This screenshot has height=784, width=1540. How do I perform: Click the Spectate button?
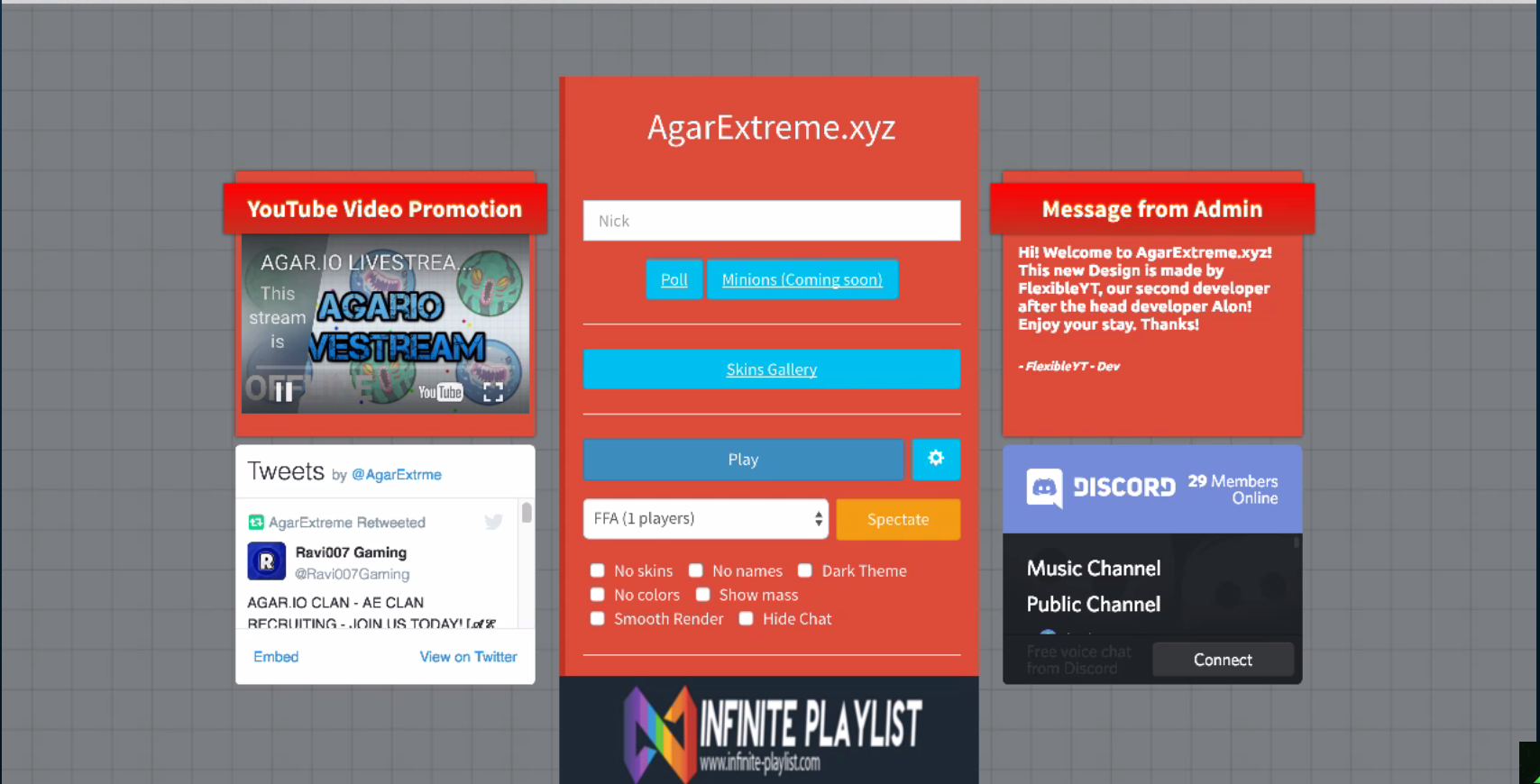pos(898,519)
